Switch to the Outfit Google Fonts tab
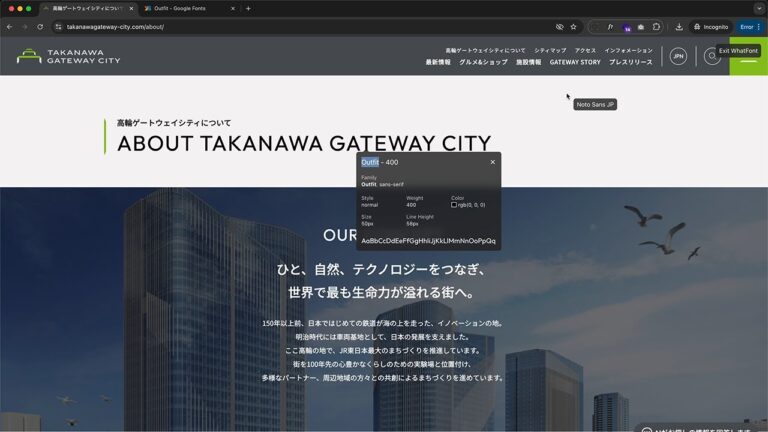The image size is (768, 432). pyautogui.click(x=190, y=8)
